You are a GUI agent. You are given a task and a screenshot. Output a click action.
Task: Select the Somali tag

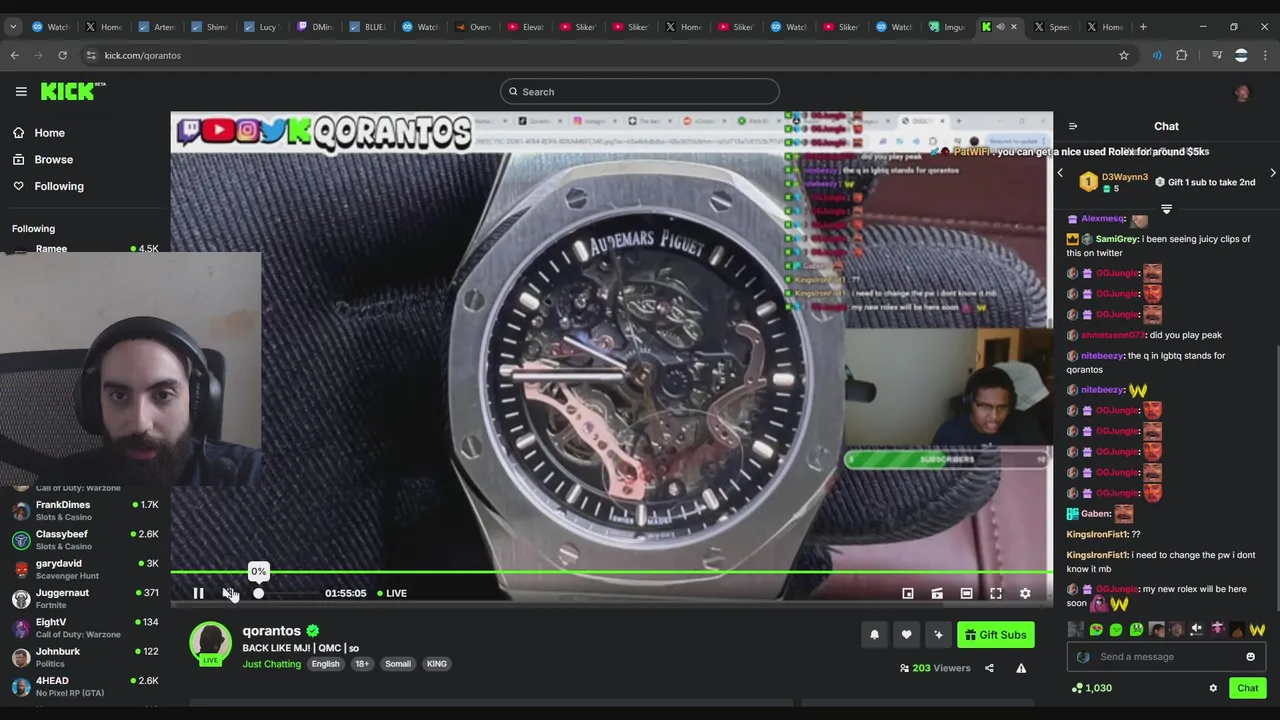tap(398, 664)
